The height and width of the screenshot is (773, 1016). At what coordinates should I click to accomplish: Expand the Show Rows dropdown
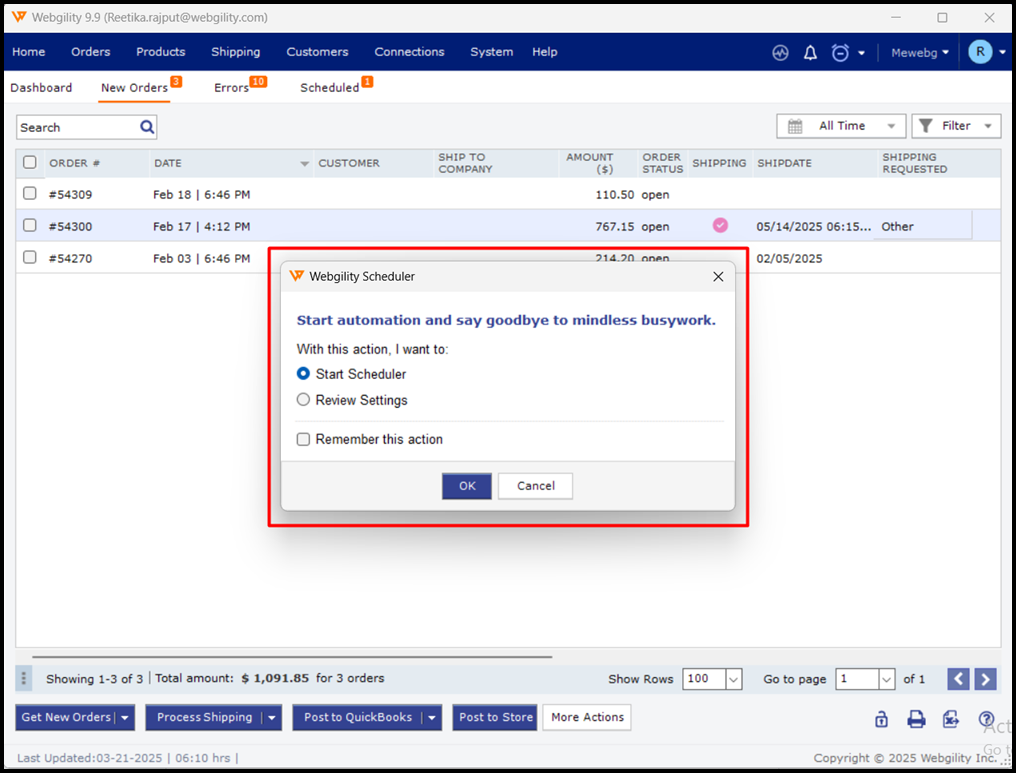(x=733, y=679)
